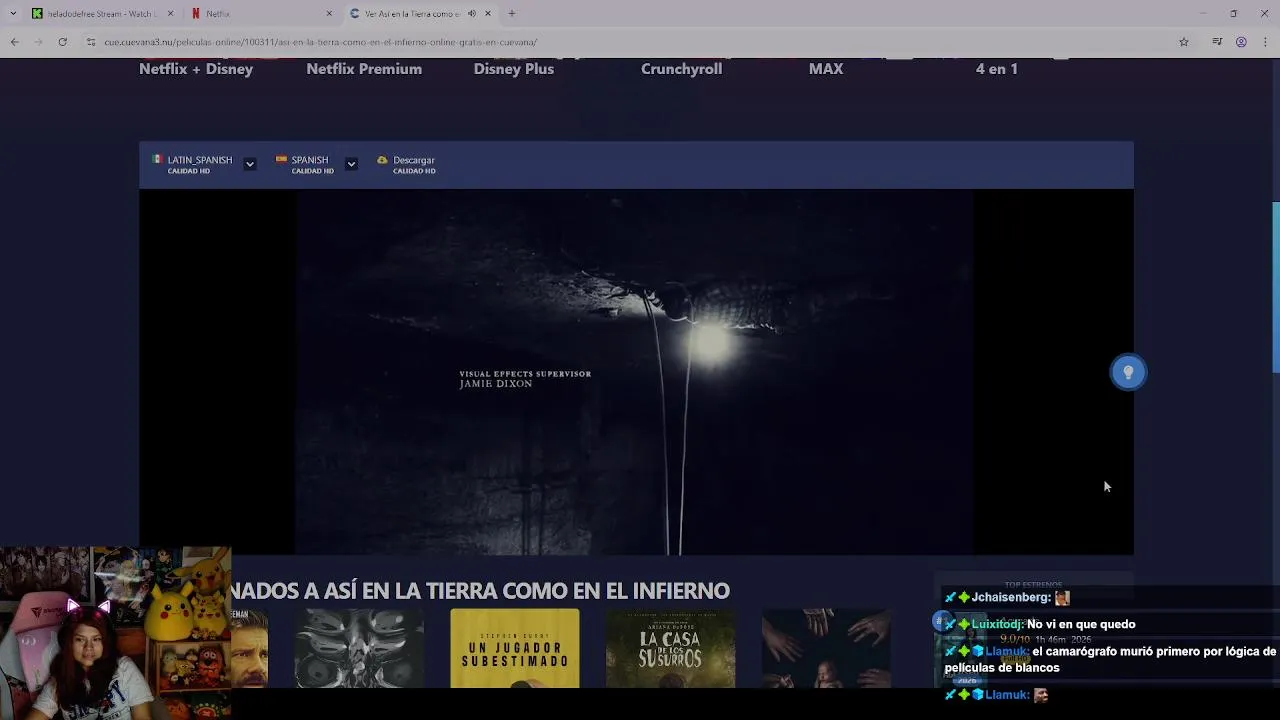Click the cuevana3.nu address bar URL
This screenshot has width=1280, height=720.
pos(321,42)
